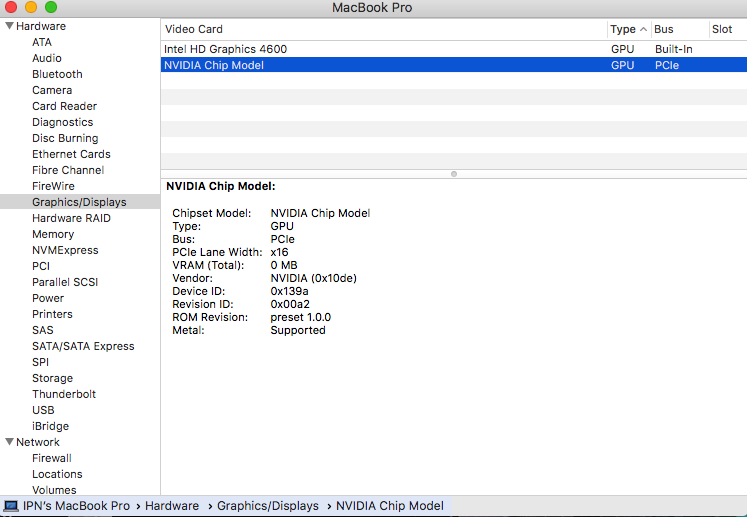Go to IPN's MacBook Pro in path bar
Image resolution: width=747 pixels, height=517 pixels.
coord(76,506)
